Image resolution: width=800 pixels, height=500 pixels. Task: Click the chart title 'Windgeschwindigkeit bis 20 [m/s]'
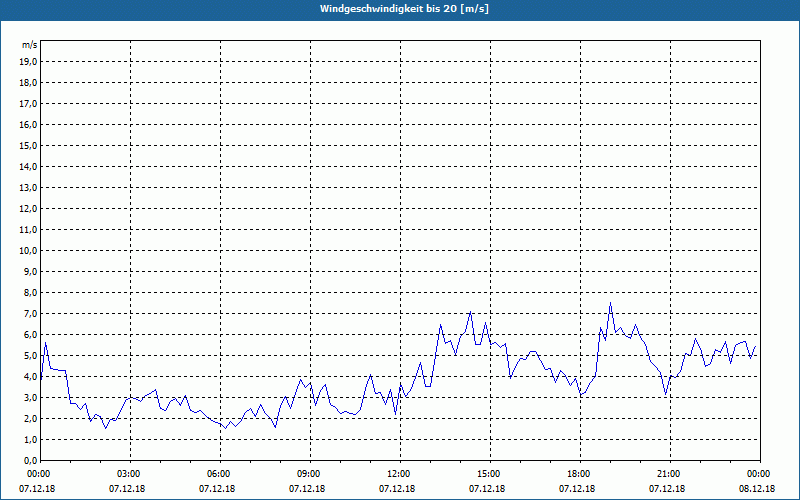point(404,9)
